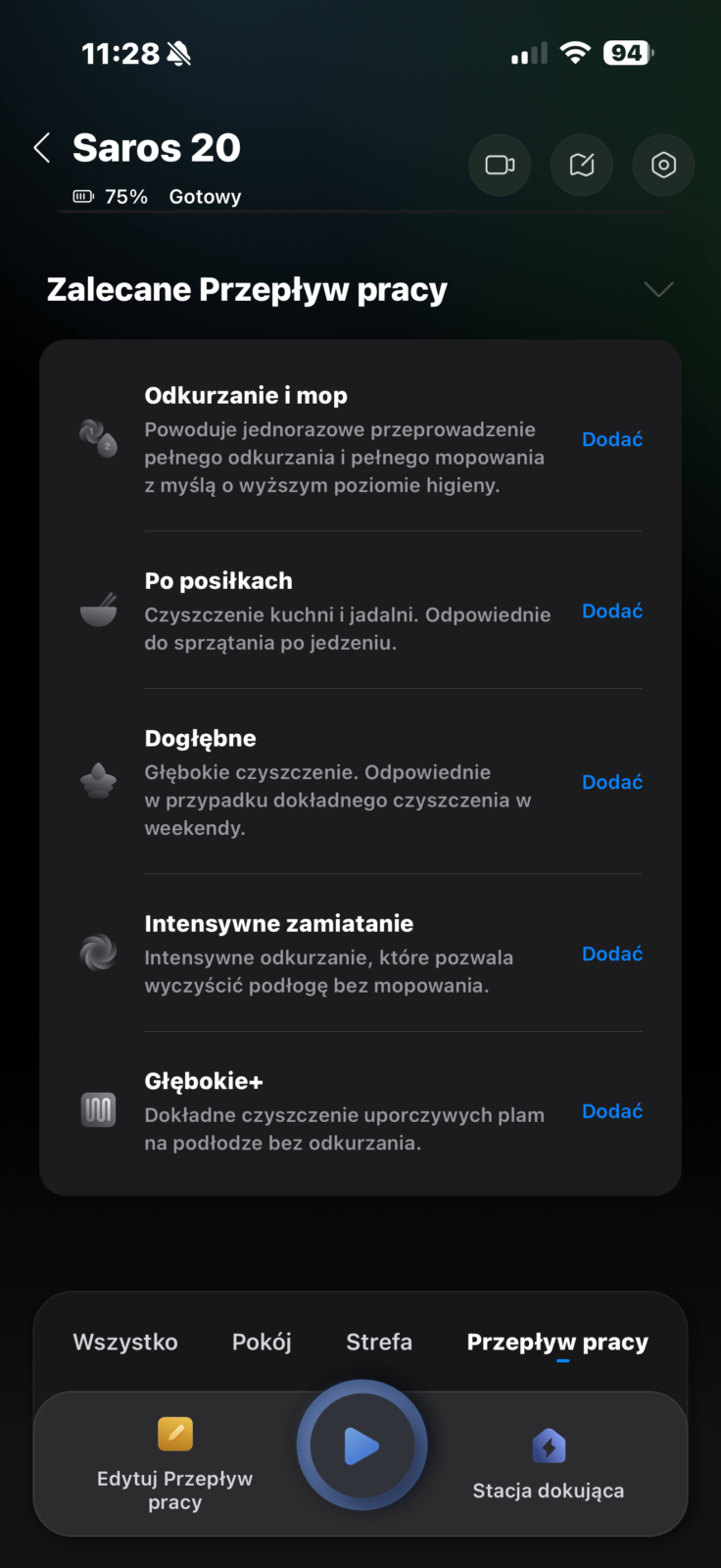Select the Przepływ pracy tab
This screenshot has width=721, height=1568.
pyautogui.click(x=557, y=1342)
